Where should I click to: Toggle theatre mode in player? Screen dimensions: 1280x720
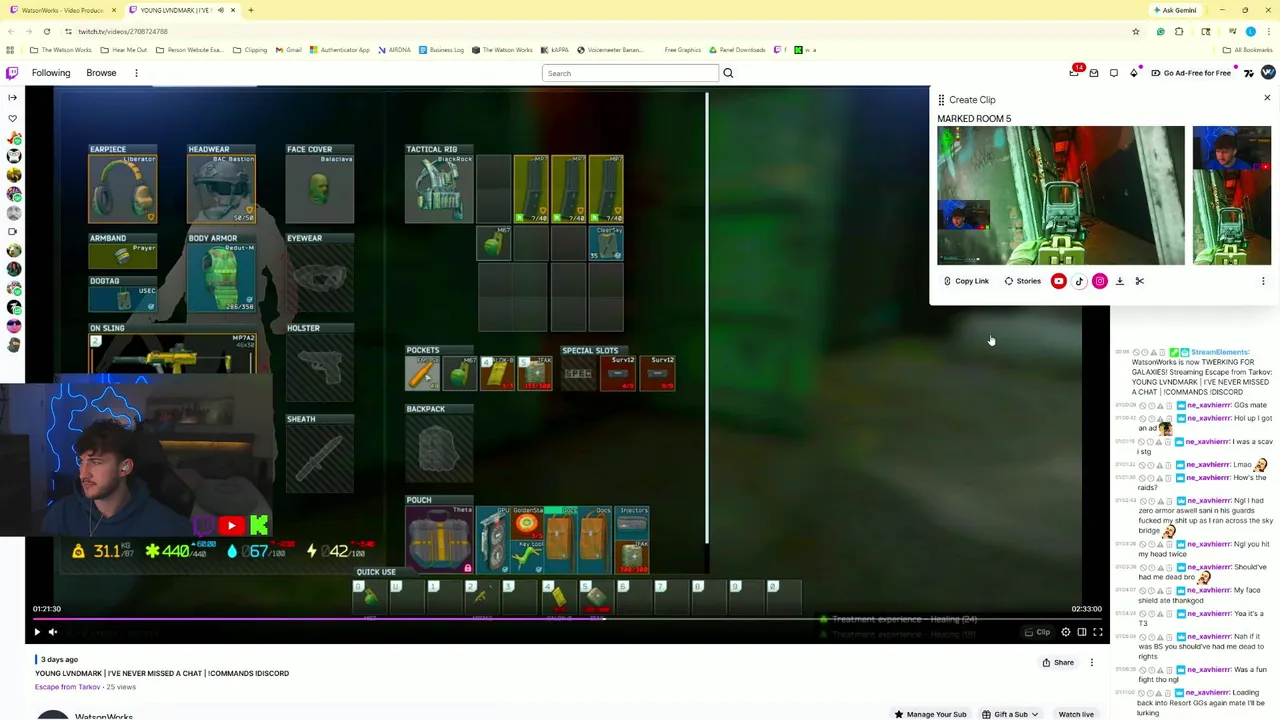tap(1082, 632)
